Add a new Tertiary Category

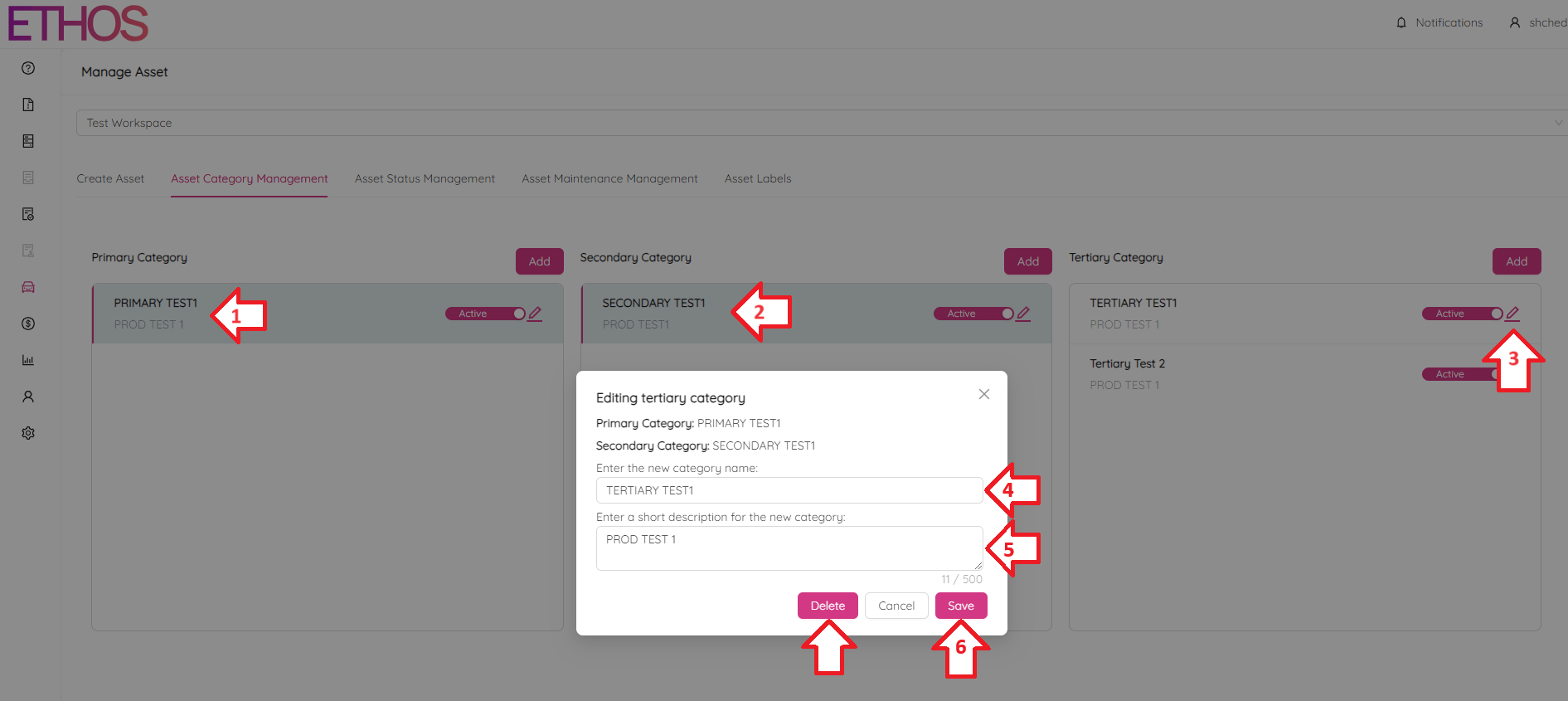(x=1517, y=261)
